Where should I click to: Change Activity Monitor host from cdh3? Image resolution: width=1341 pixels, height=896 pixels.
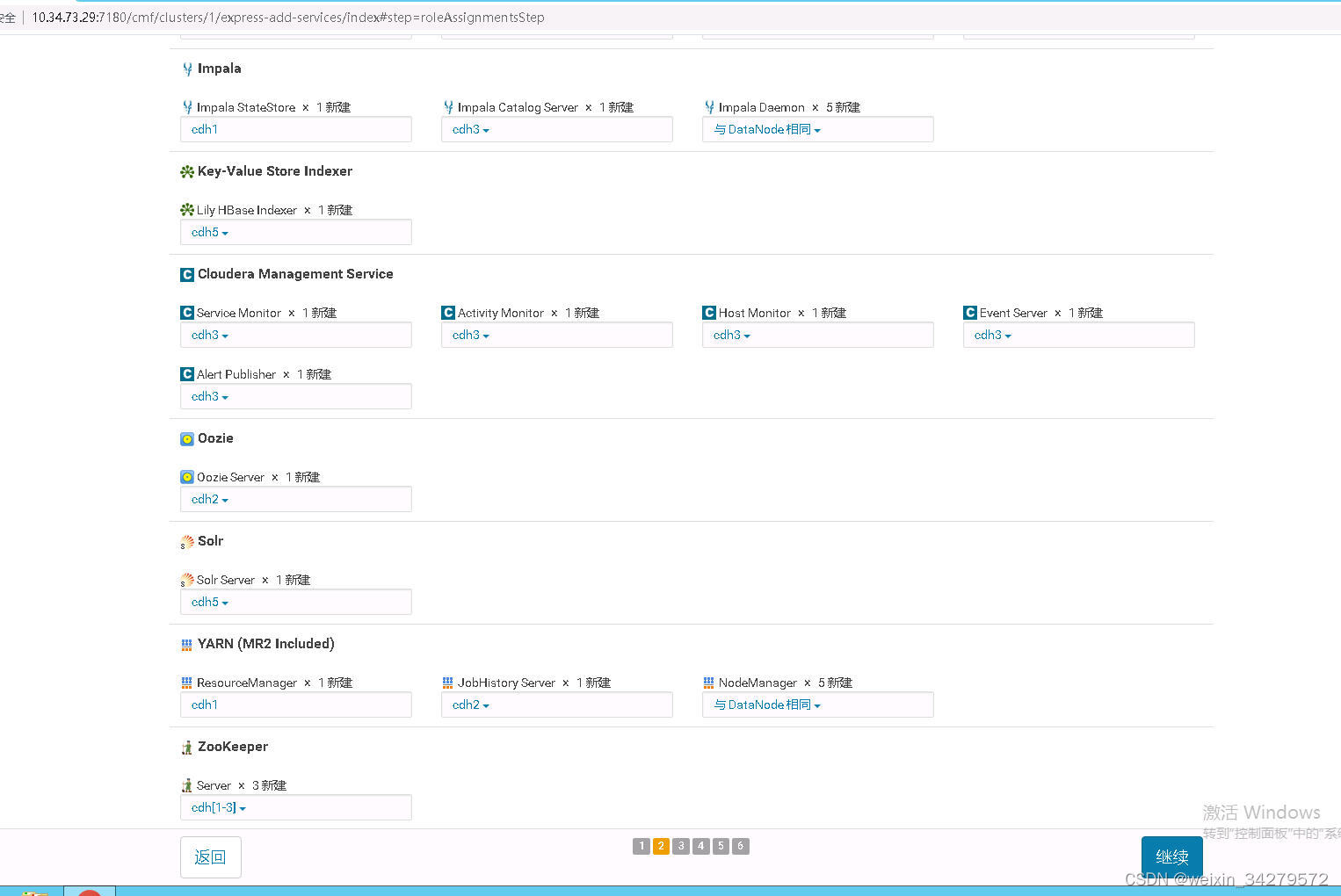tap(471, 335)
